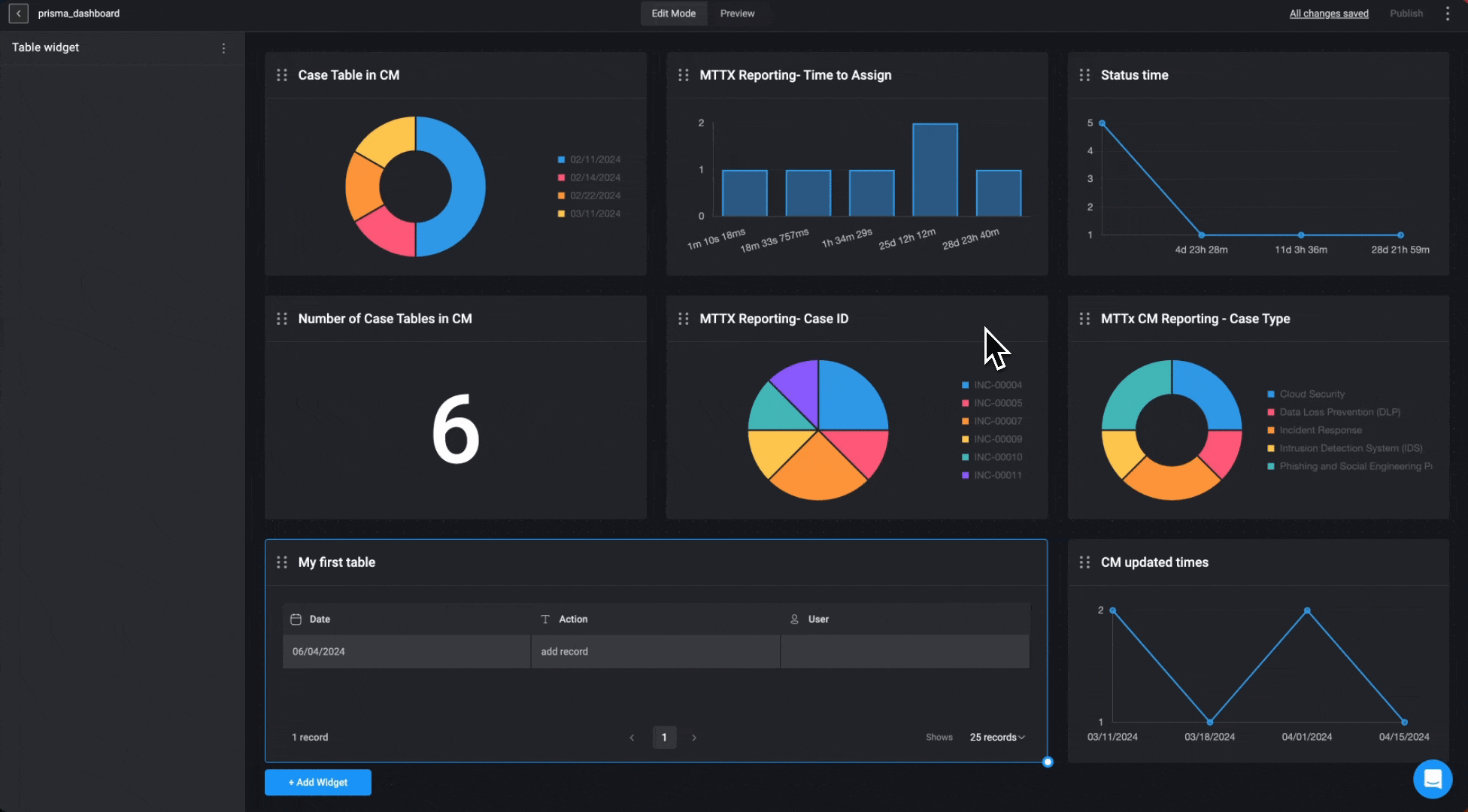Open the chat support bubble
This screenshot has height=812, width=1468.
coord(1432,779)
